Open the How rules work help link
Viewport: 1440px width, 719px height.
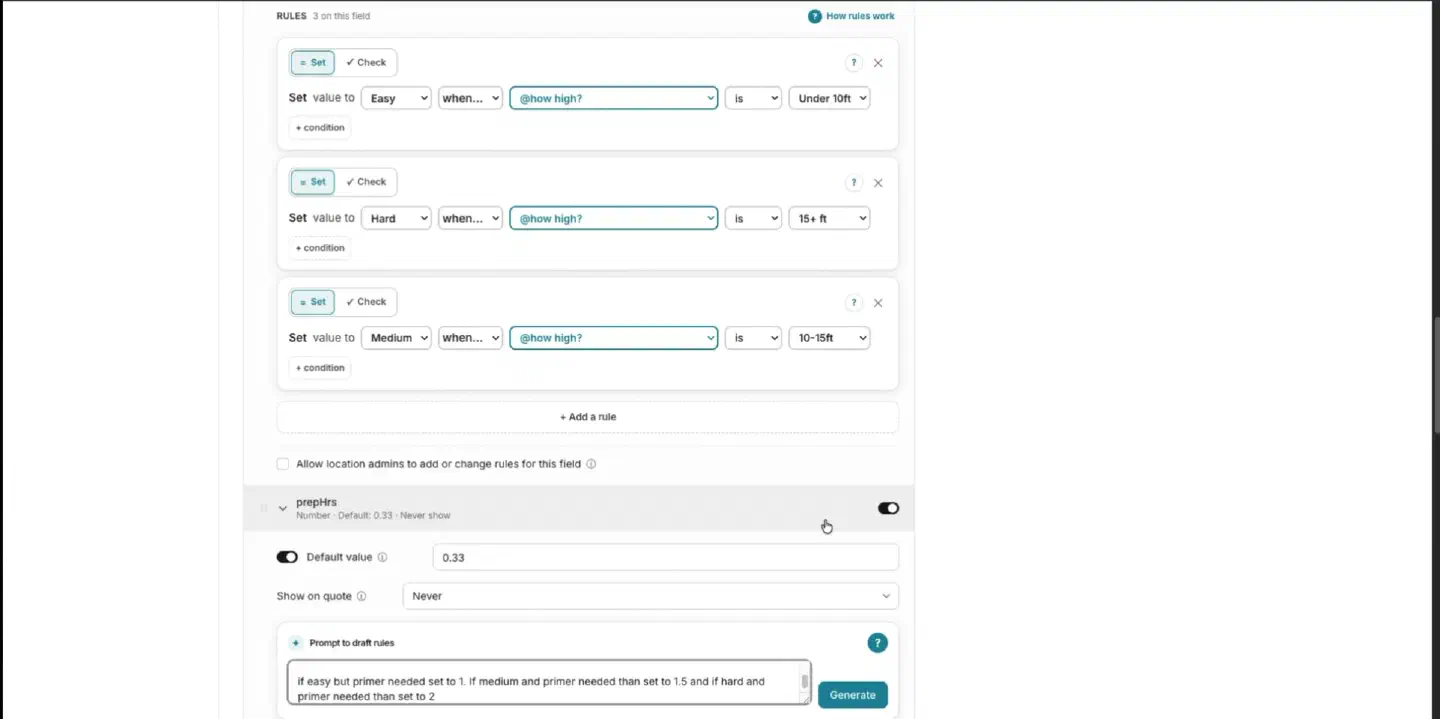click(x=851, y=16)
